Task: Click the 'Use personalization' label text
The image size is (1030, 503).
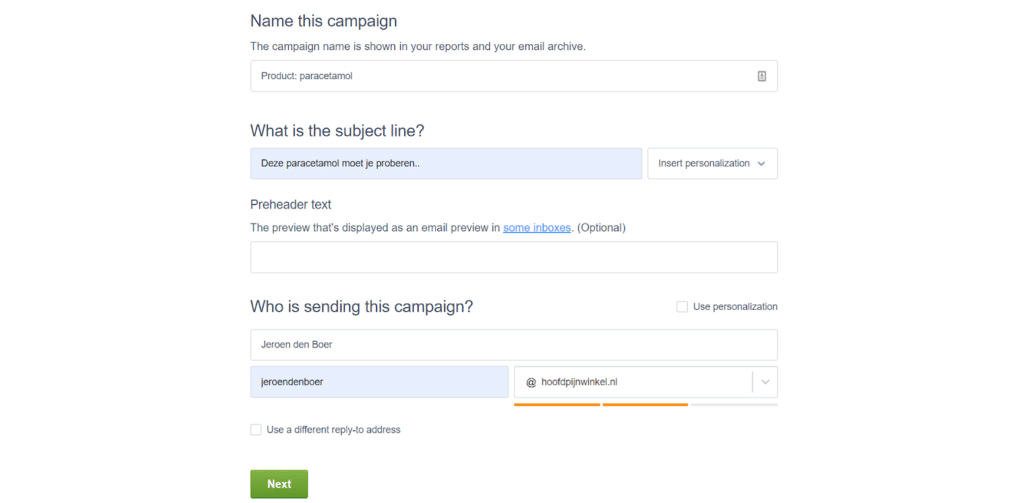Action: click(735, 307)
